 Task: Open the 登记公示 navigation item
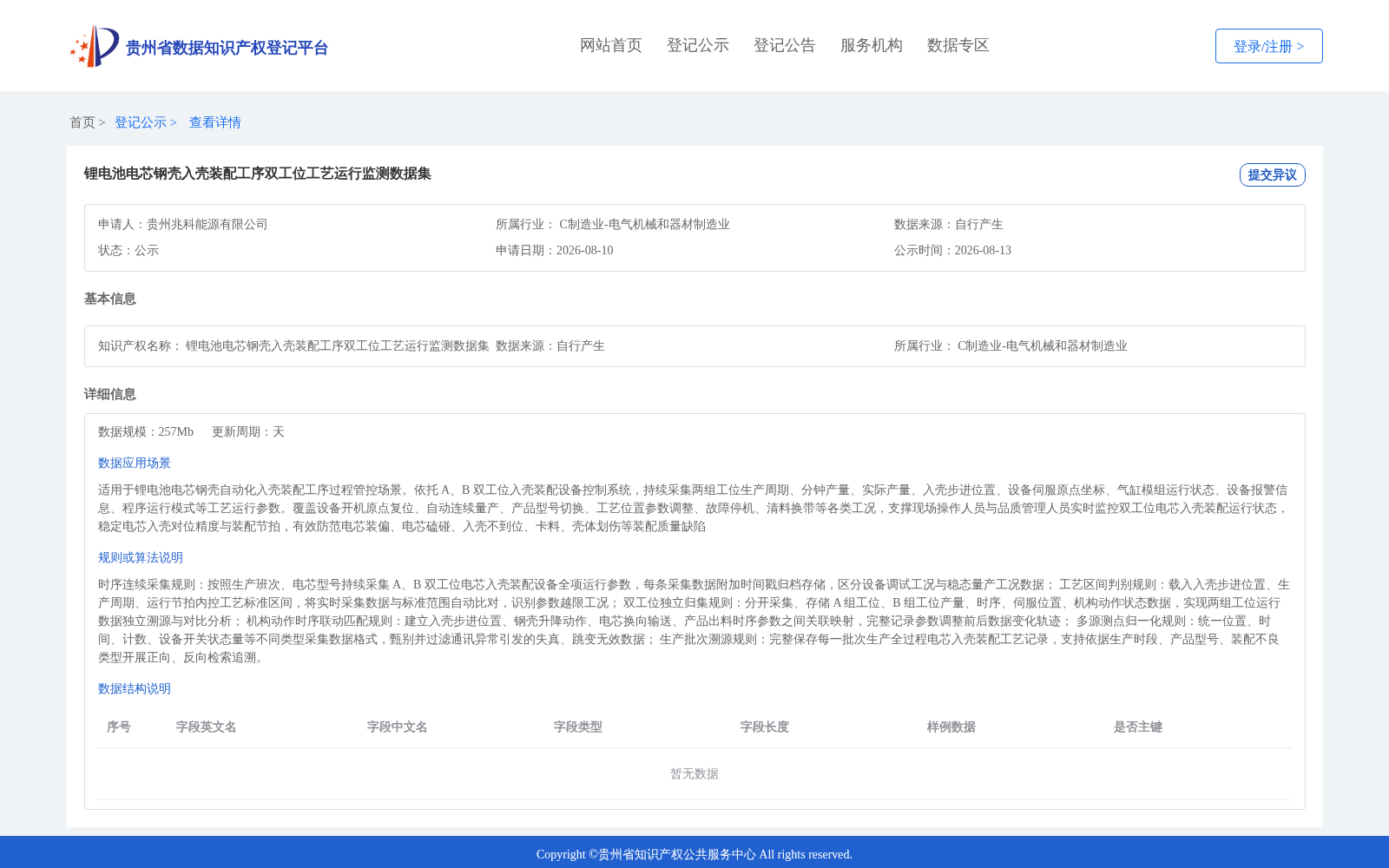(x=698, y=45)
